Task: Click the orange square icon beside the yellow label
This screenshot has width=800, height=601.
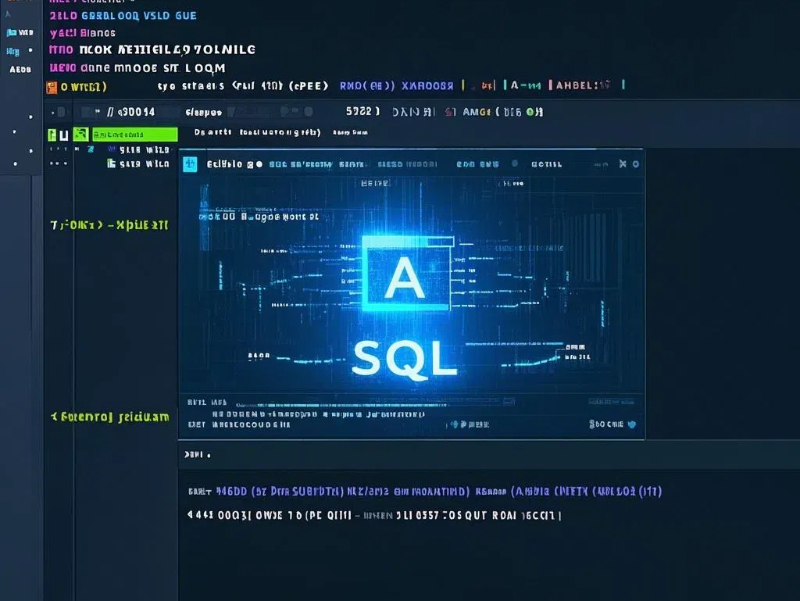Action: click(52, 87)
